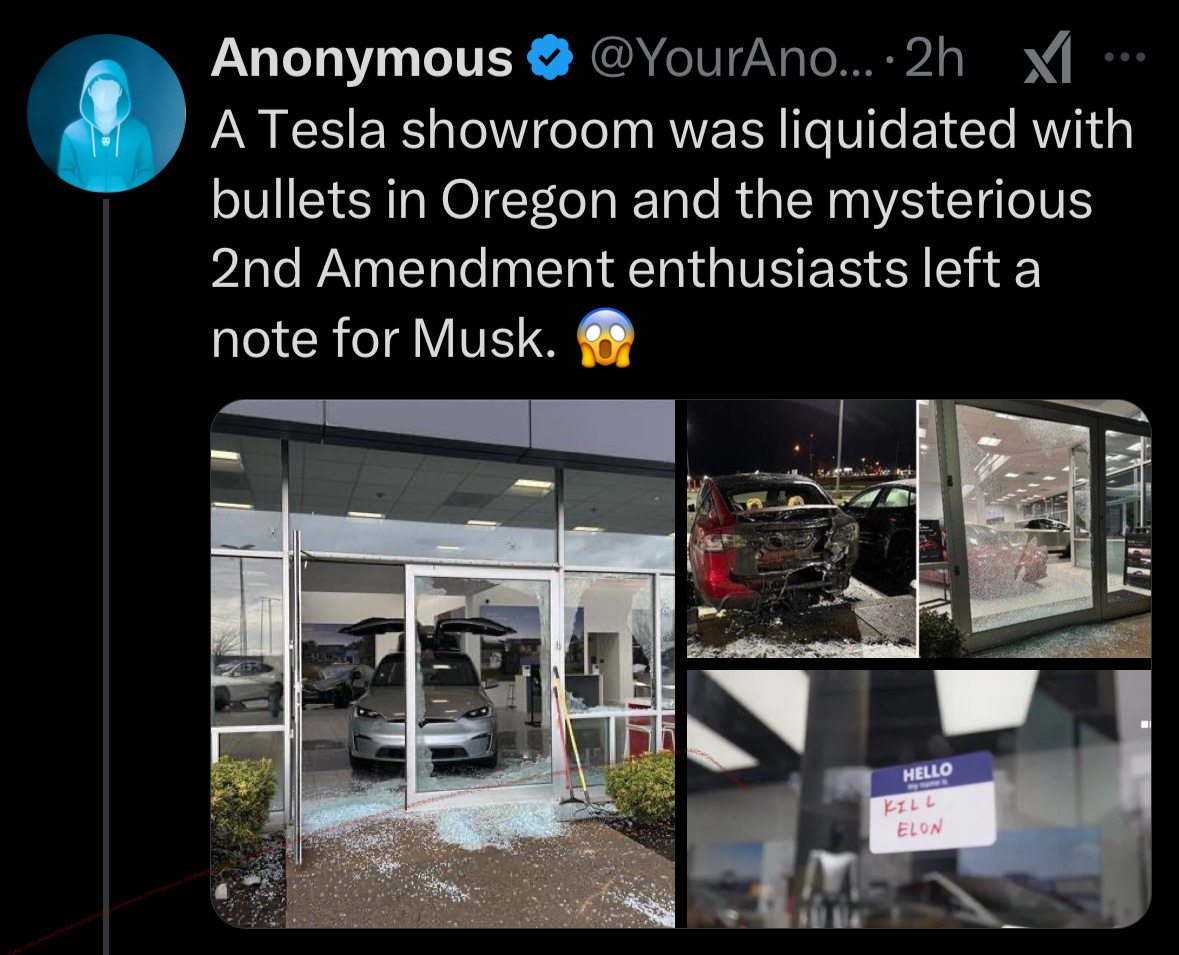Click the silver Tesla inside the showroom

(x=423, y=710)
